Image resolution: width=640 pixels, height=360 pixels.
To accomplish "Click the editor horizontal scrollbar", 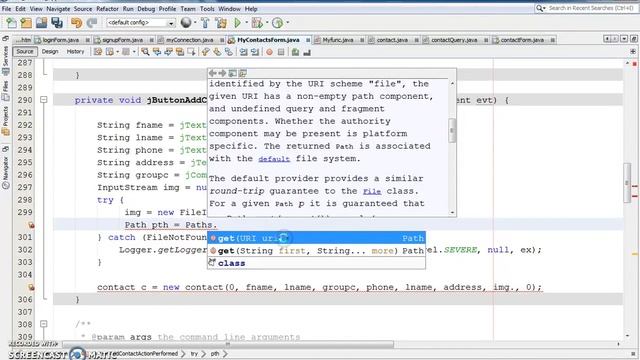I will click(229, 344).
